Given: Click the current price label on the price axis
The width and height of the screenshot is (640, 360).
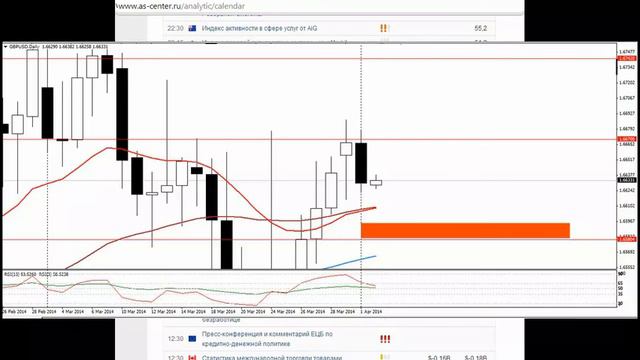Looking at the screenshot, I should [627, 180].
